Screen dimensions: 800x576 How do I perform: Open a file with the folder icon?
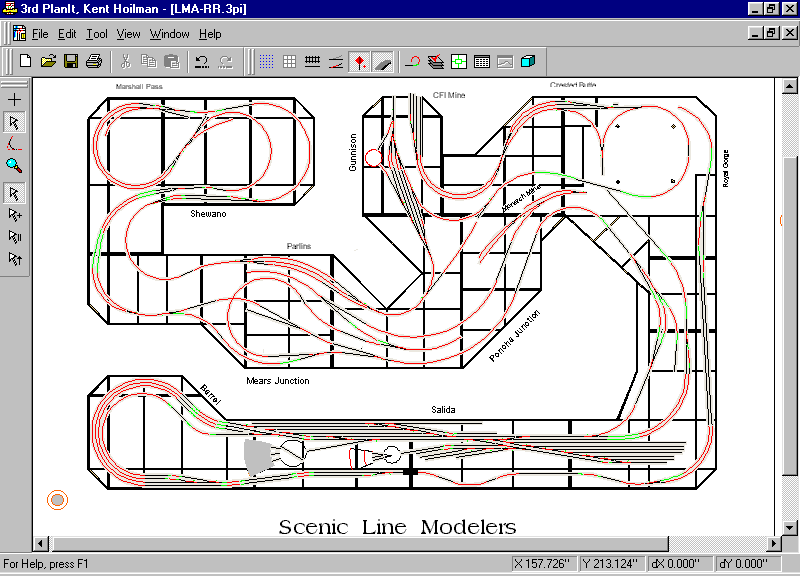pos(48,61)
